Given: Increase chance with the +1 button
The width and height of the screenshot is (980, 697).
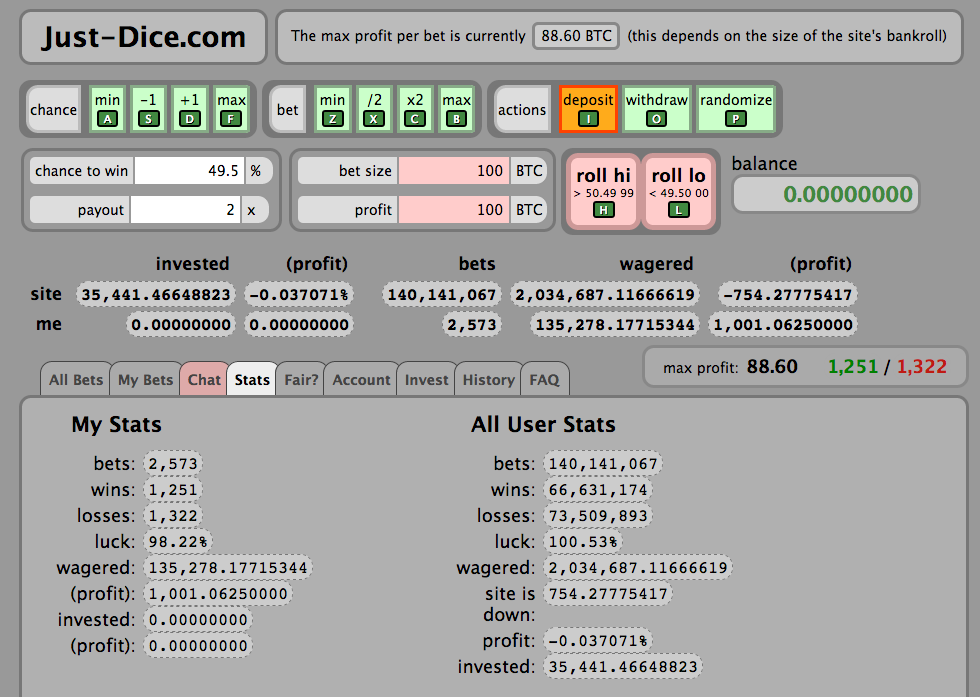Looking at the screenshot, I should 190,109.
